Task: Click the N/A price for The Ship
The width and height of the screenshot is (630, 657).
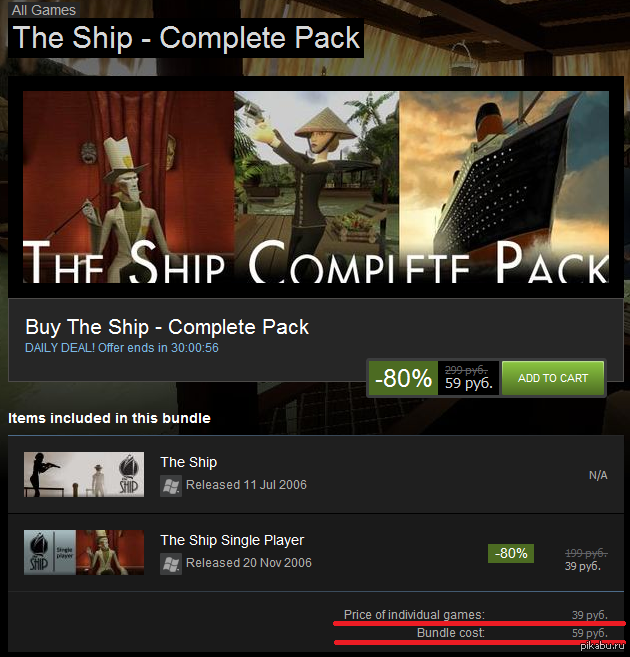Action: 598,475
